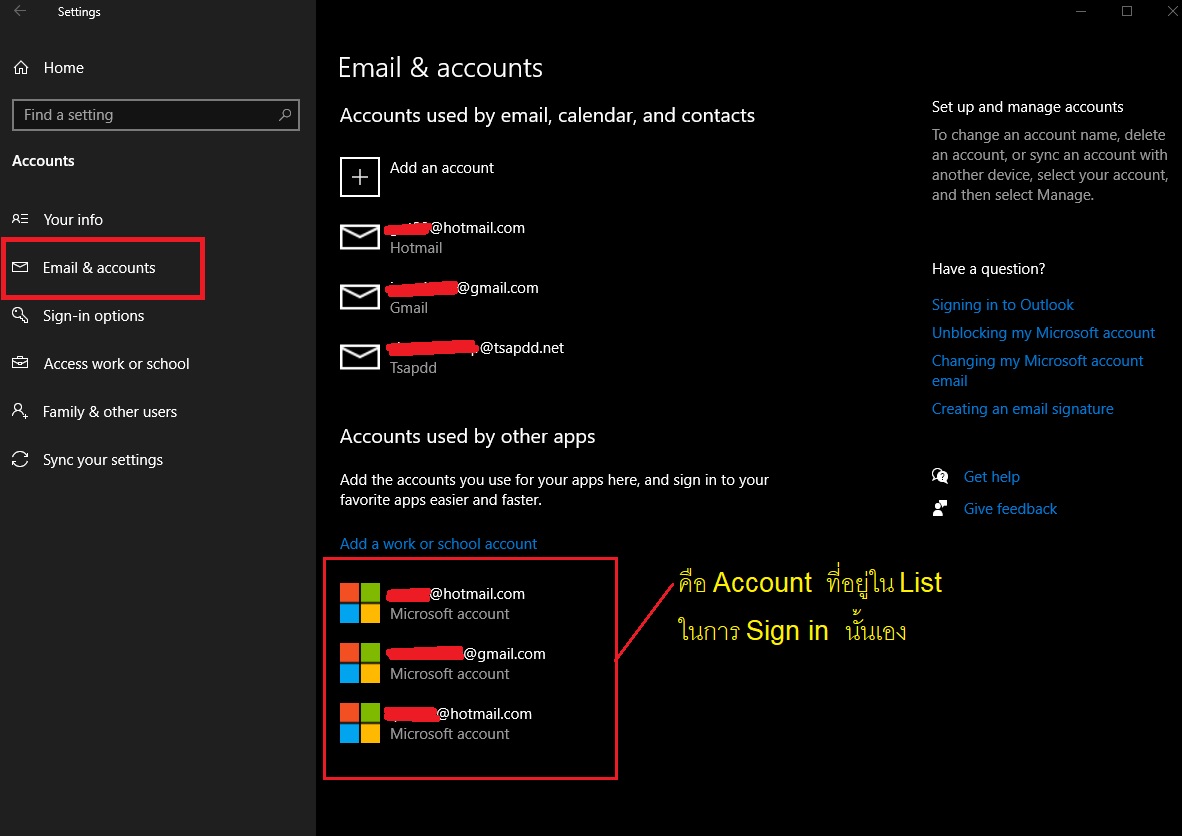Click Add an account label
The width and height of the screenshot is (1182, 836).
point(442,167)
